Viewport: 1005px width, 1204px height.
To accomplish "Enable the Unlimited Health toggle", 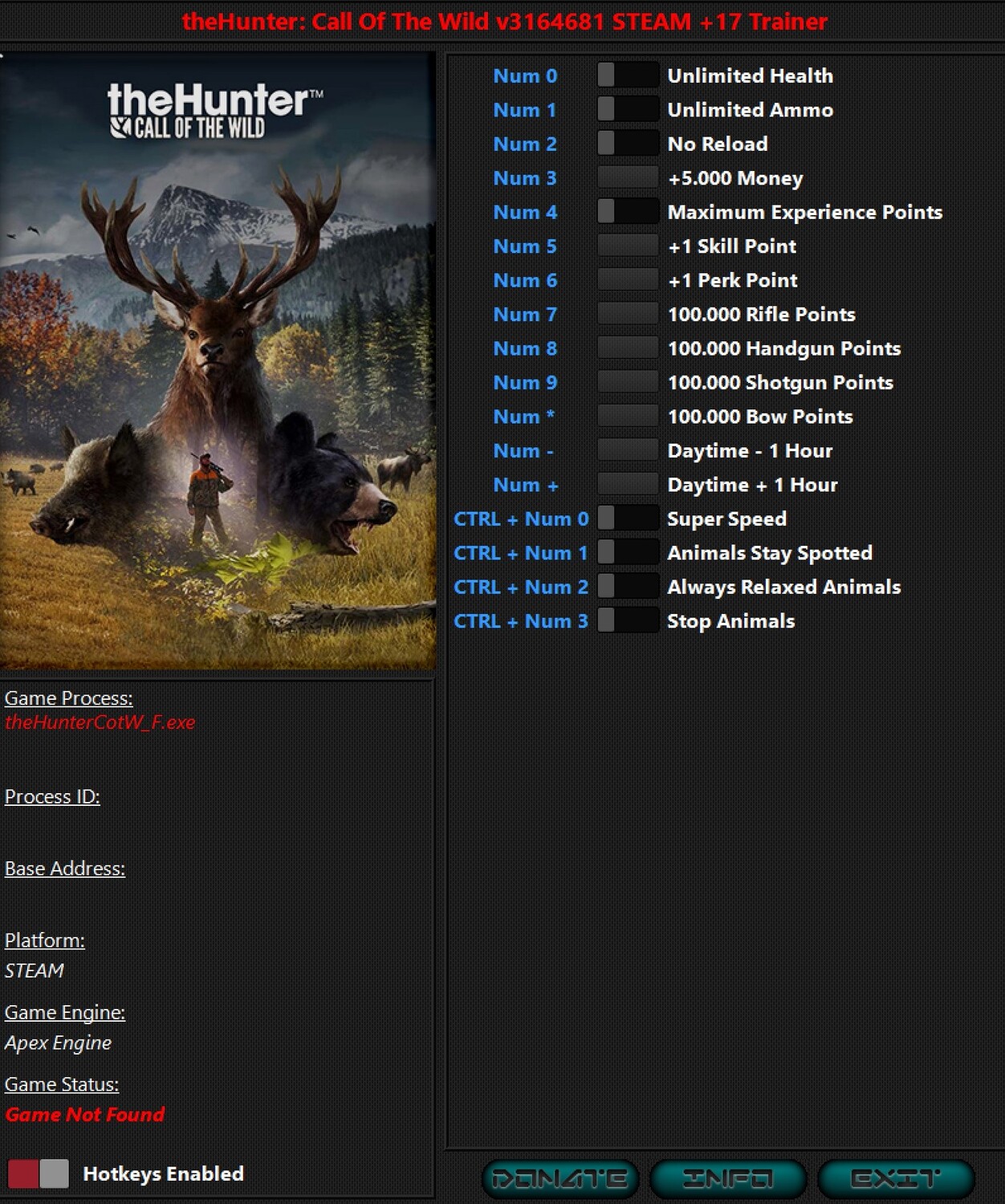I will tap(627, 75).
